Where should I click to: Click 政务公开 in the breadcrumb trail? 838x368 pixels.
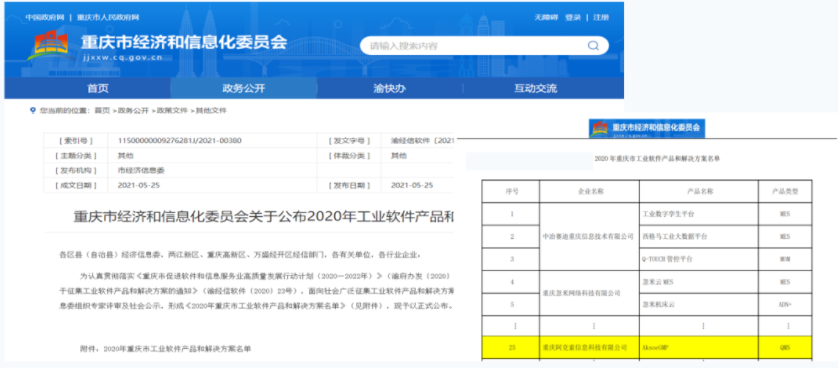click(x=133, y=111)
